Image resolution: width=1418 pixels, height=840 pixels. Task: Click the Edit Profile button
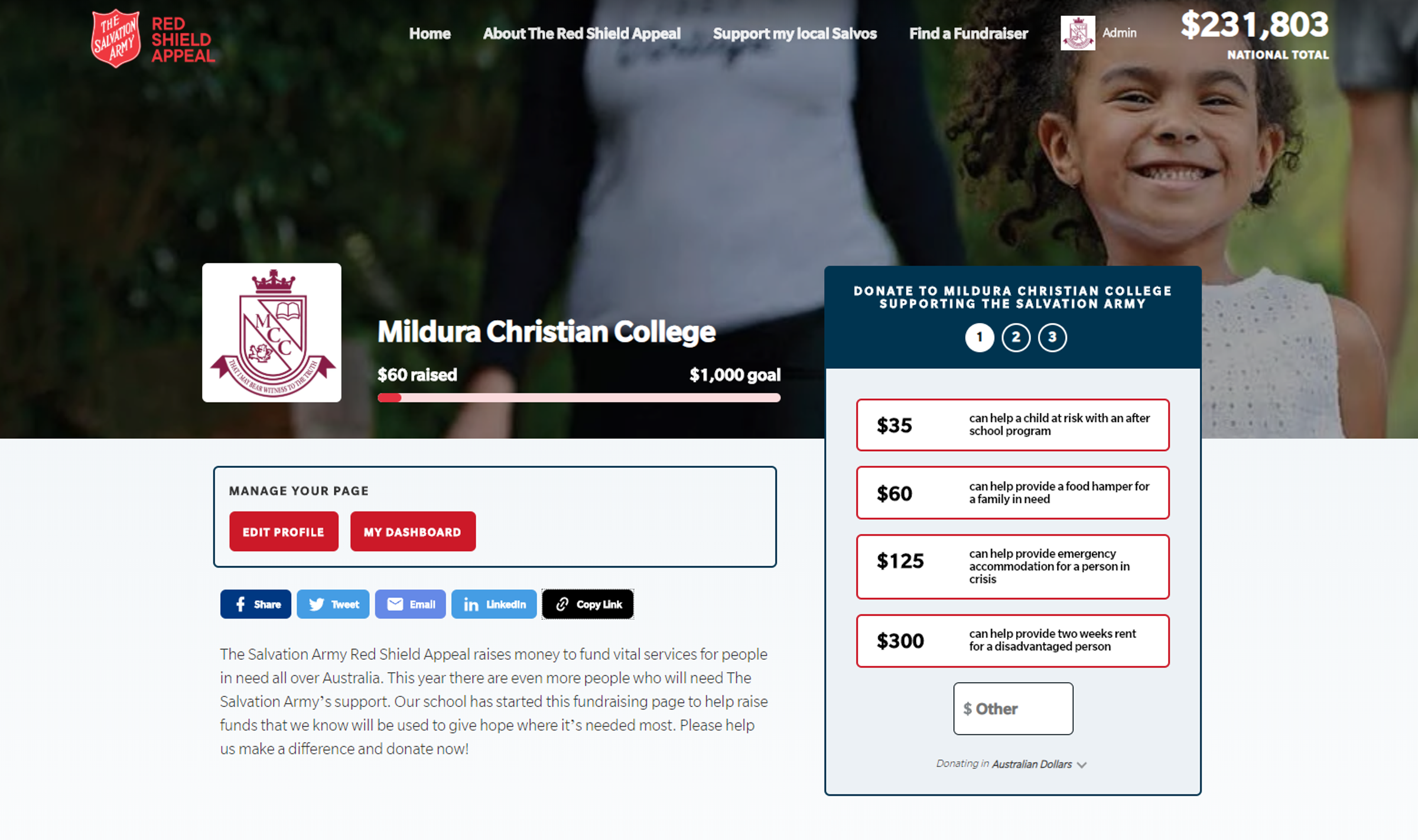pyautogui.click(x=284, y=531)
